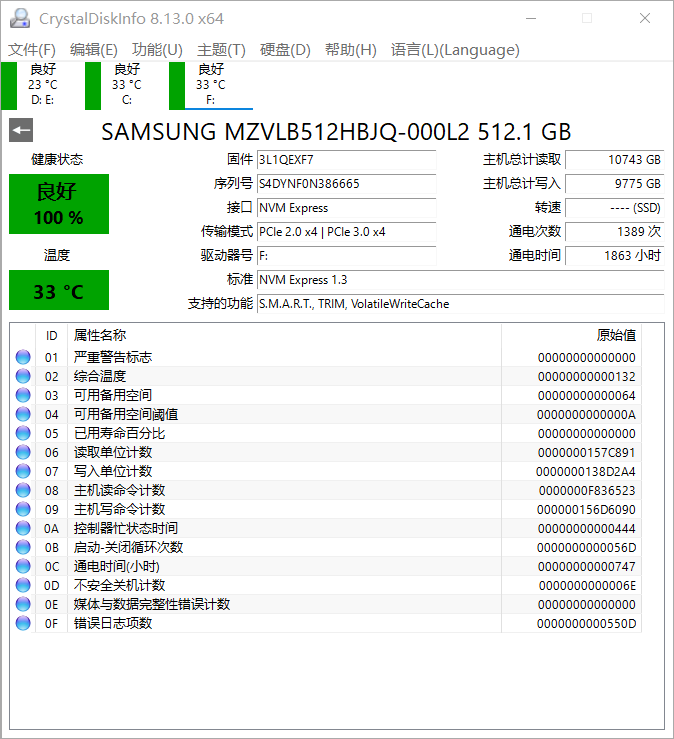This screenshot has width=674, height=739.
Task: Click raw value 000000000006E
Action: [x=587, y=585]
